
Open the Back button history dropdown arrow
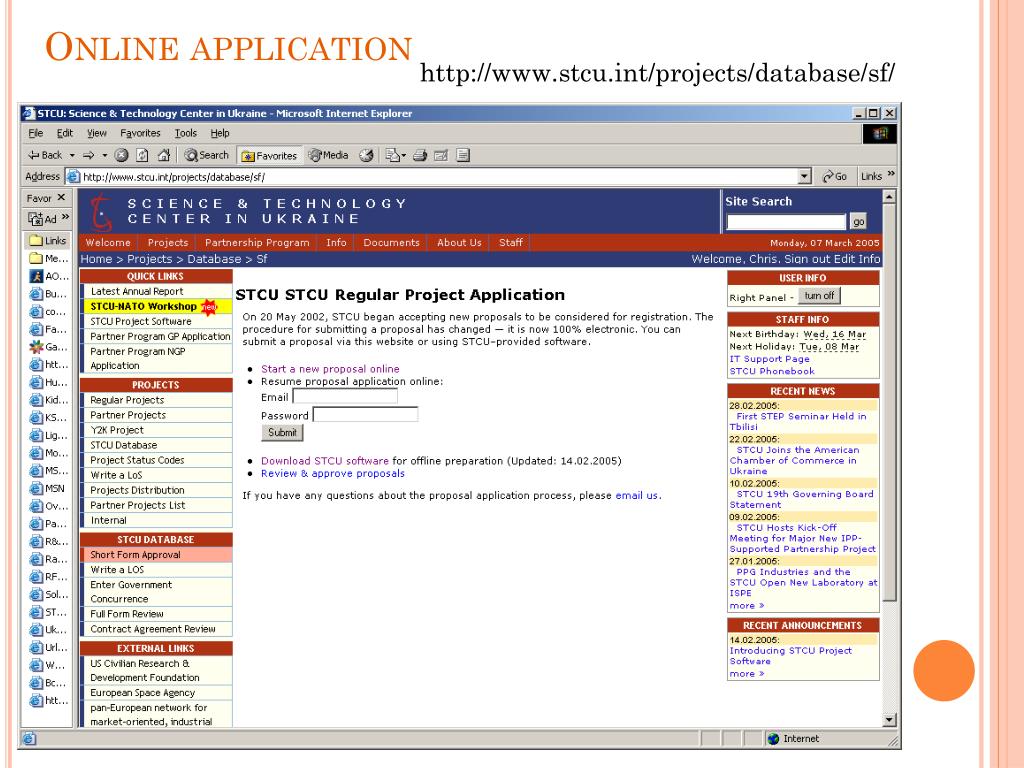[x=72, y=155]
